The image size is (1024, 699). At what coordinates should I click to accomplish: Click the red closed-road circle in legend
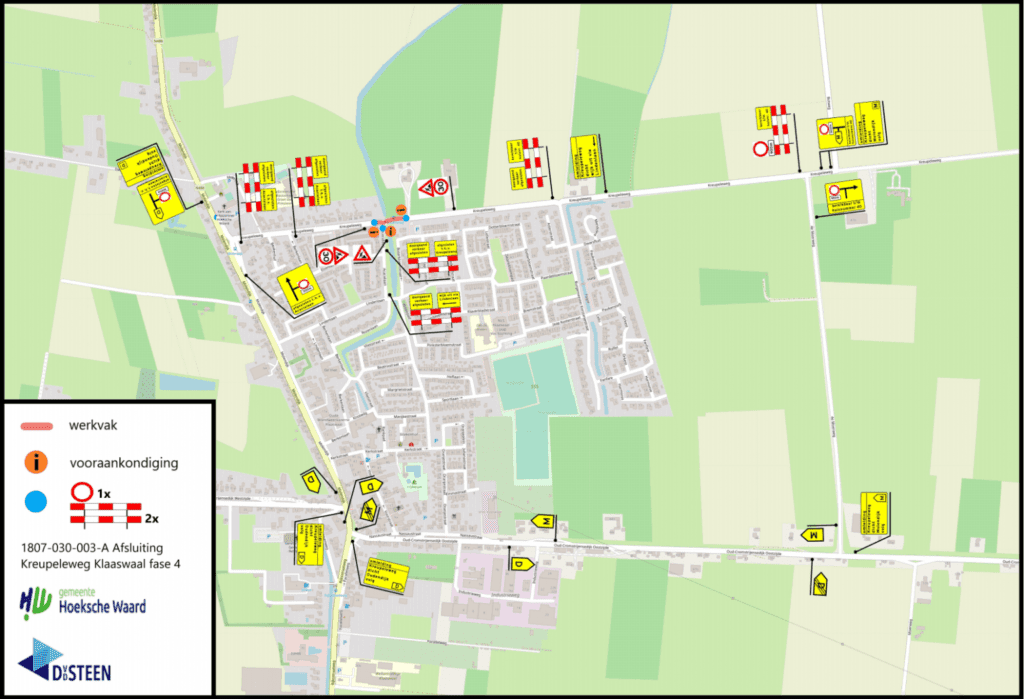click(80, 492)
